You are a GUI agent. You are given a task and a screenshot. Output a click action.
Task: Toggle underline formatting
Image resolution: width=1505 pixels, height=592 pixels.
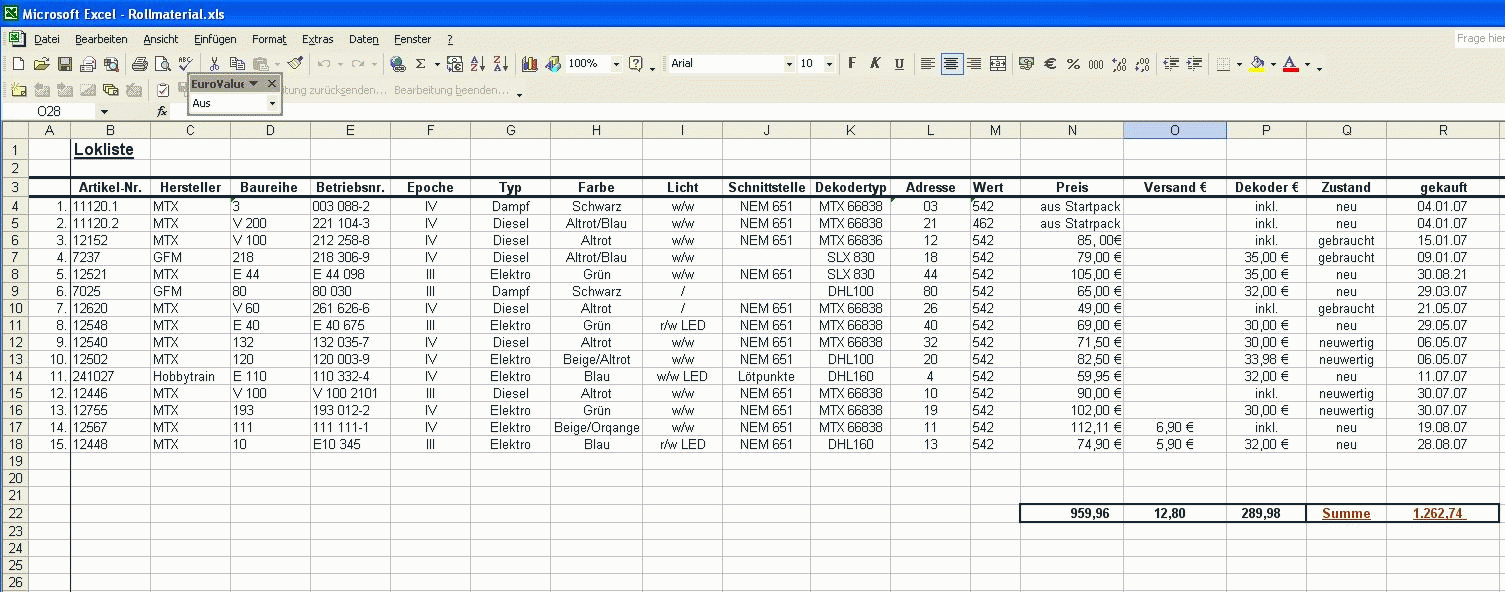coord(899,64)
